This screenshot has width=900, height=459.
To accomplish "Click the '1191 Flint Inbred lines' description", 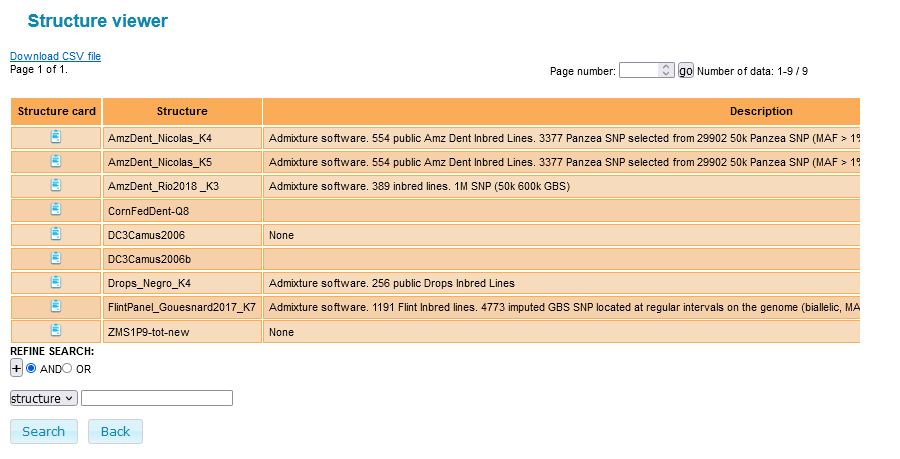I will [561, 308].
